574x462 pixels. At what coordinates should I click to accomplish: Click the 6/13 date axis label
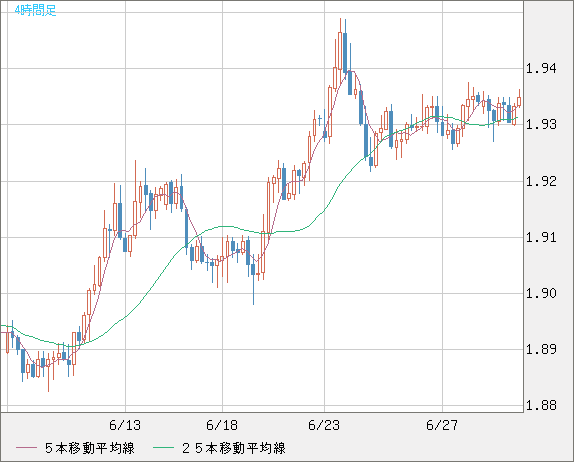click(x=125, y=425)
